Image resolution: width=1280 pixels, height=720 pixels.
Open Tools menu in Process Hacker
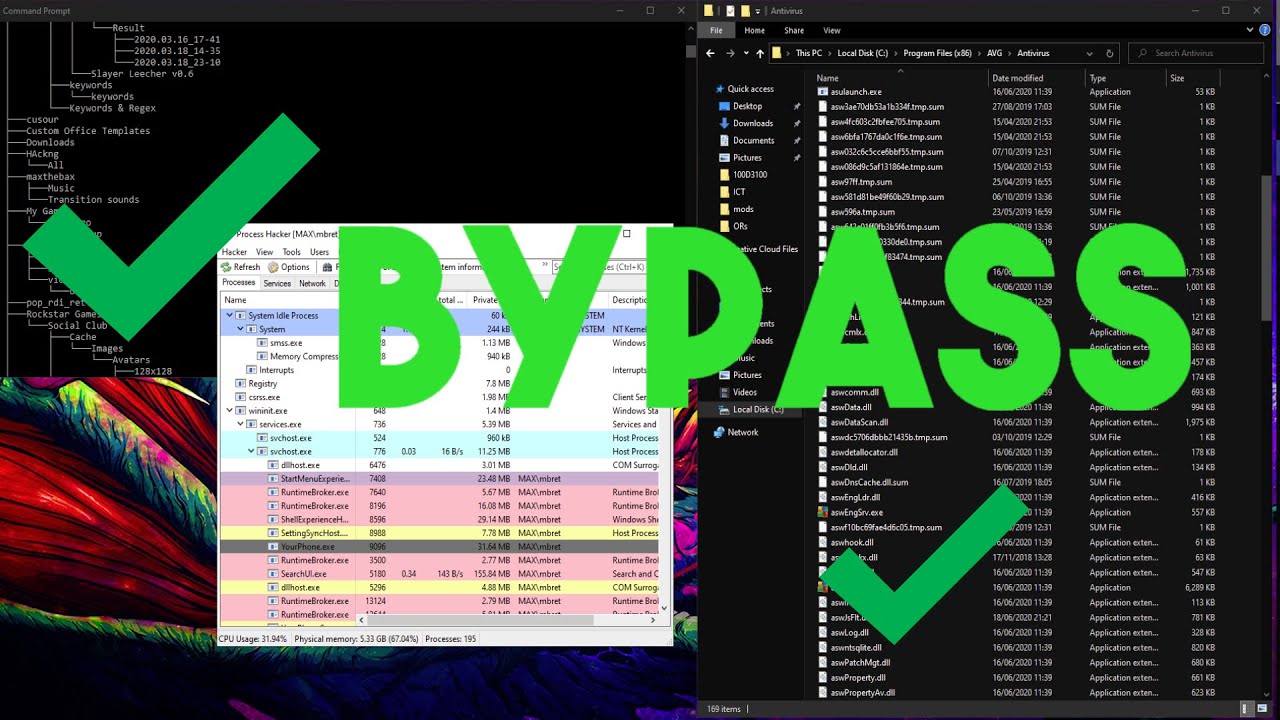291,252
